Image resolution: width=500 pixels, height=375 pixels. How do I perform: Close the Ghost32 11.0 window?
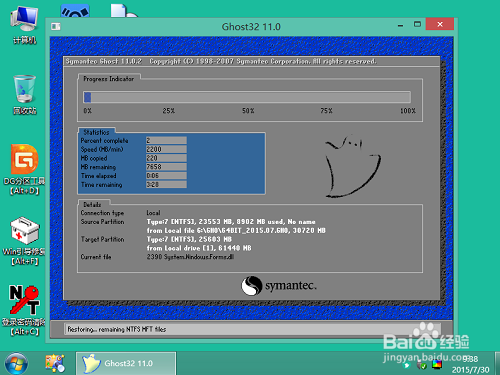[x=440, y=24]
